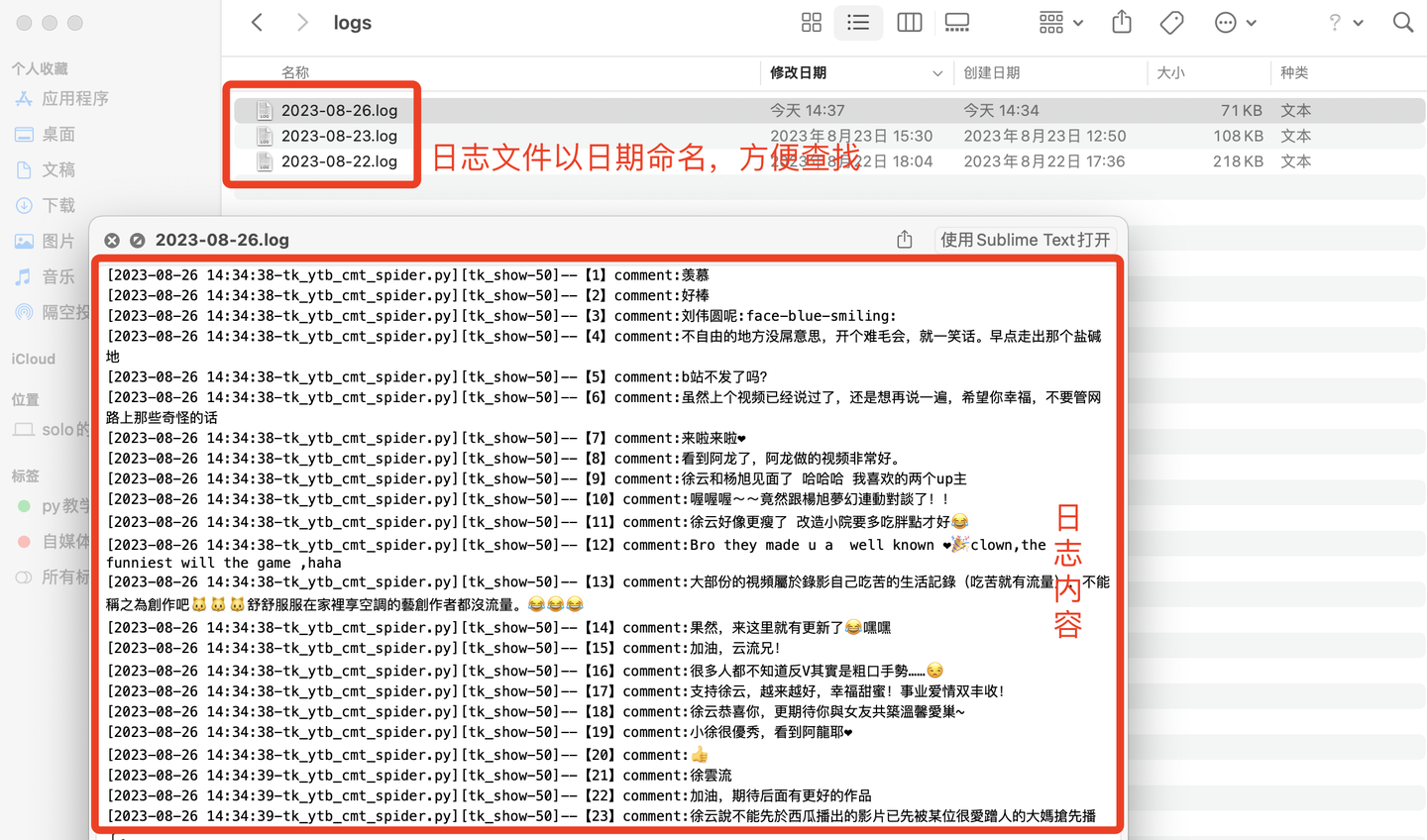This screenshot has width=1427, height=840.
Task: Click log line 【21】 comment:徐雲流
Action: pyautogui.click(x=419, y=775)
